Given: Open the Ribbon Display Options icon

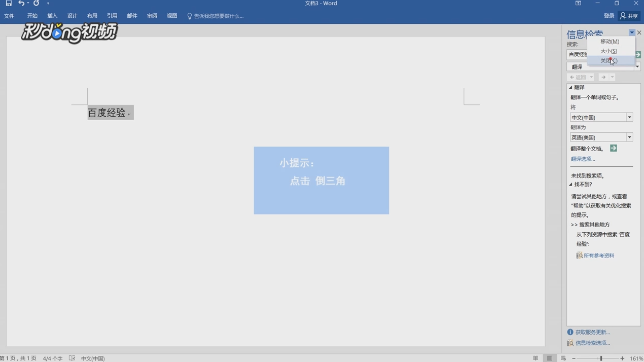Looking at the screenshot, I should tap(578, 3).
